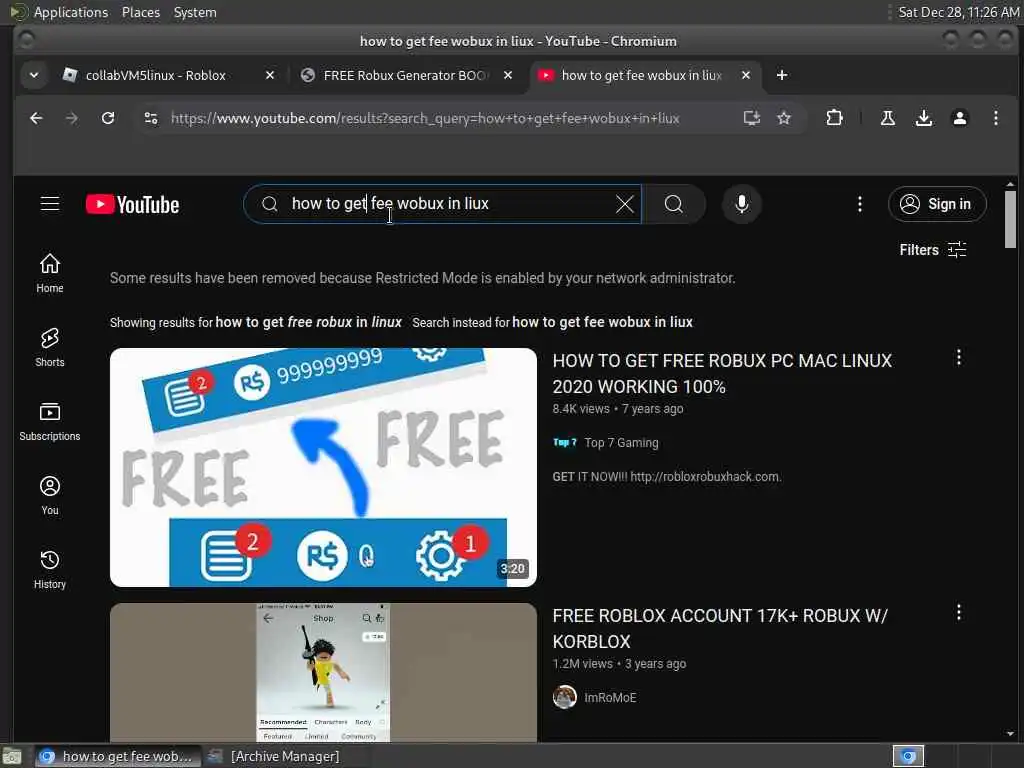Open the Chromium three-dot menu
The height and width of the screenshot is (768, 1024).
click(x=995, y=118)
